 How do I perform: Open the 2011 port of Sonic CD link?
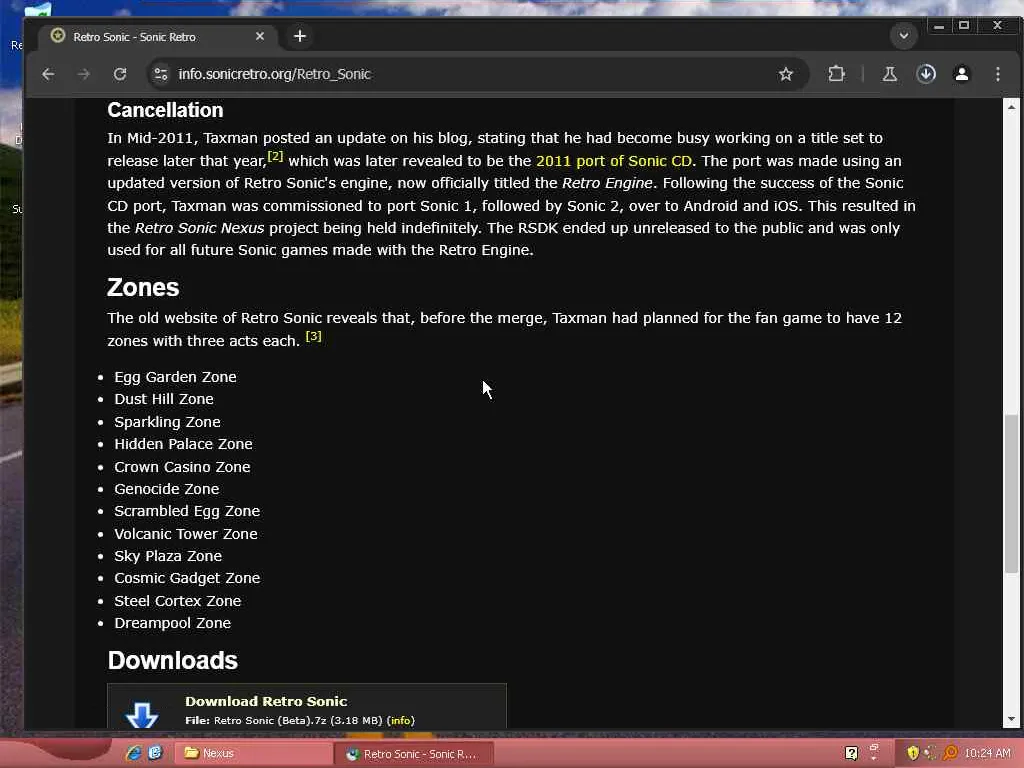(x=613, y=161)
